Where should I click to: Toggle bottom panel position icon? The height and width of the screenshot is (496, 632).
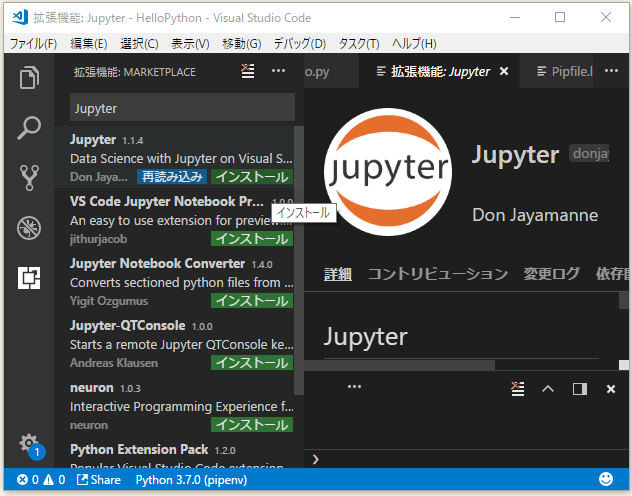tap(580, 389)
